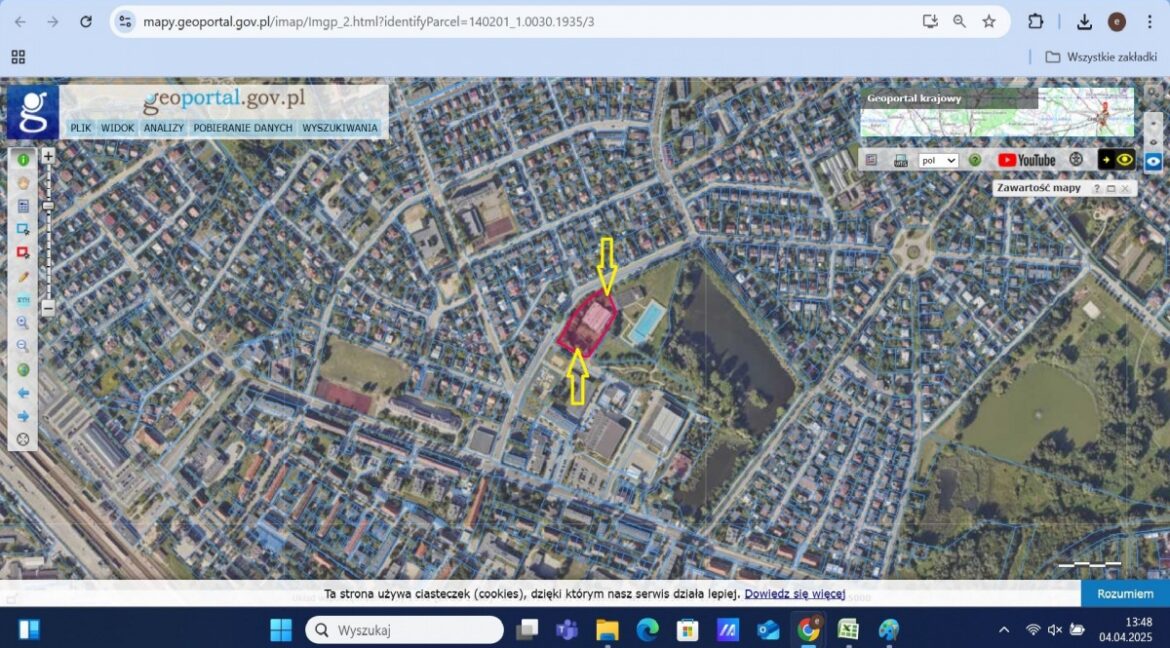1170x648 pixels.
Task: Click the Wyszukaj taskbar search box
Action: (404, 629)
